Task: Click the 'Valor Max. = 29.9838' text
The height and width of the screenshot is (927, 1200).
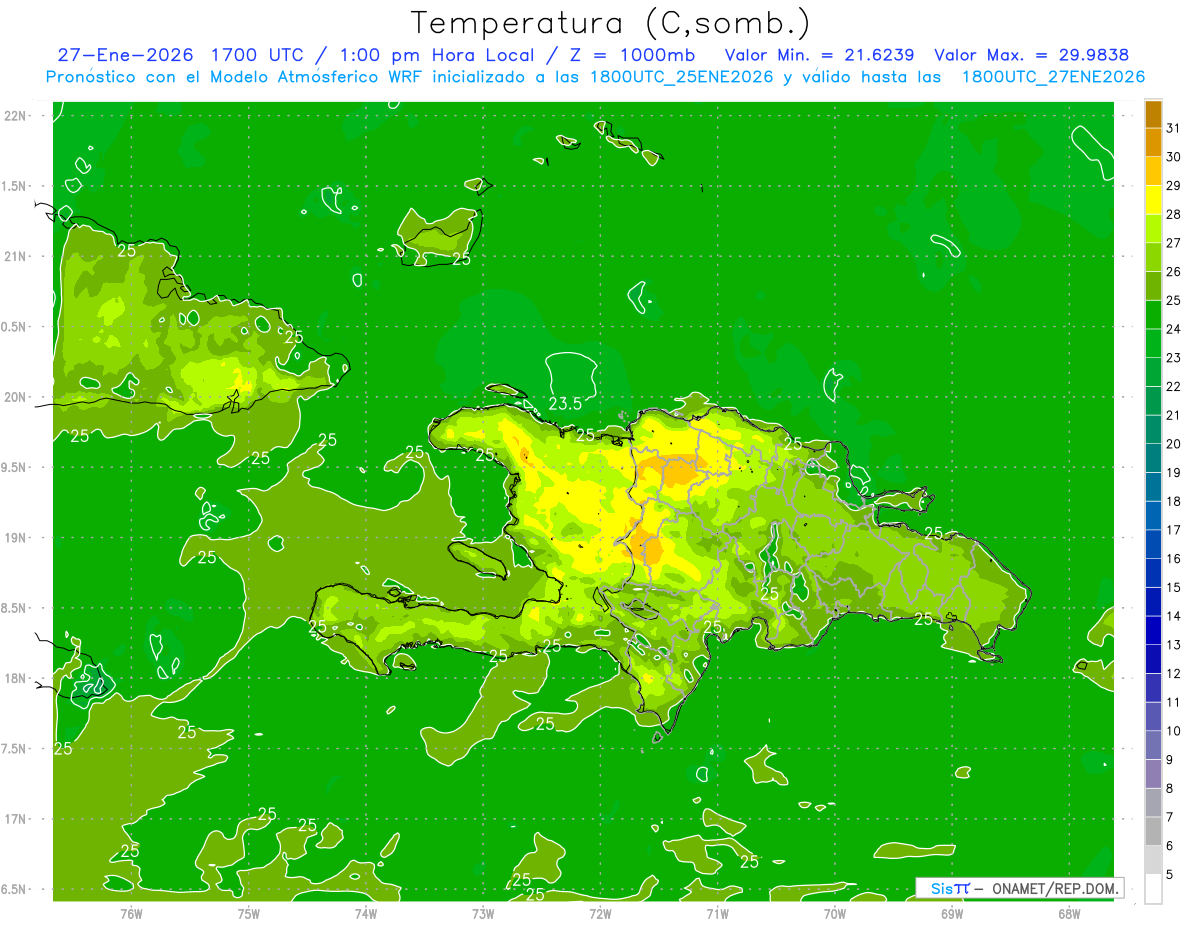Action: tap(1031, 54)
